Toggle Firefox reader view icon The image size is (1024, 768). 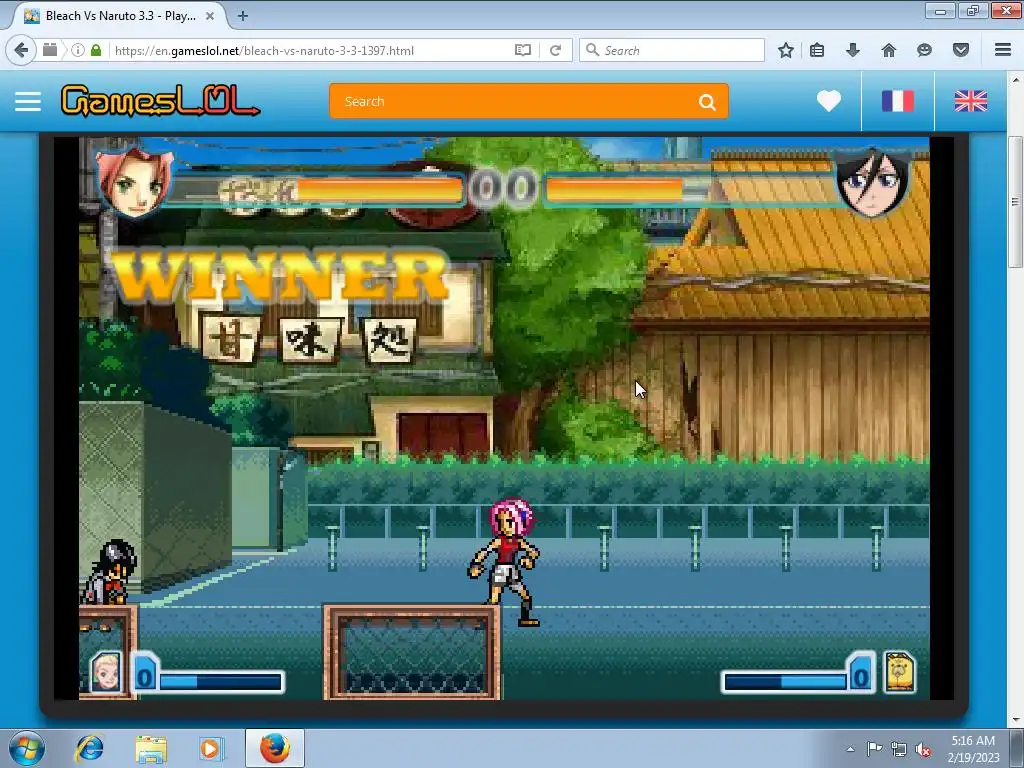[x=522, y=50]
